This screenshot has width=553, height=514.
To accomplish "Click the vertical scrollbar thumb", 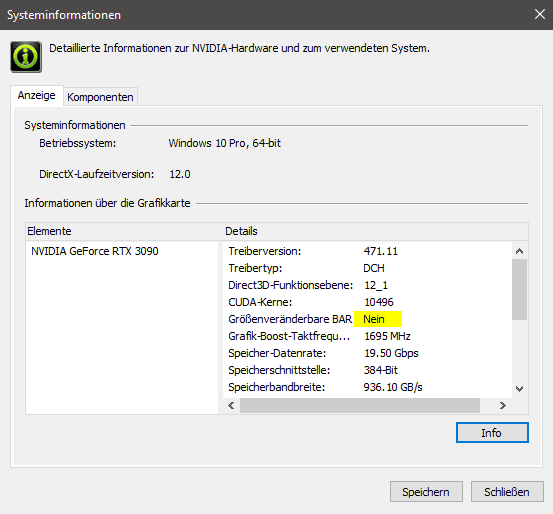I will [x=519, y=290].
